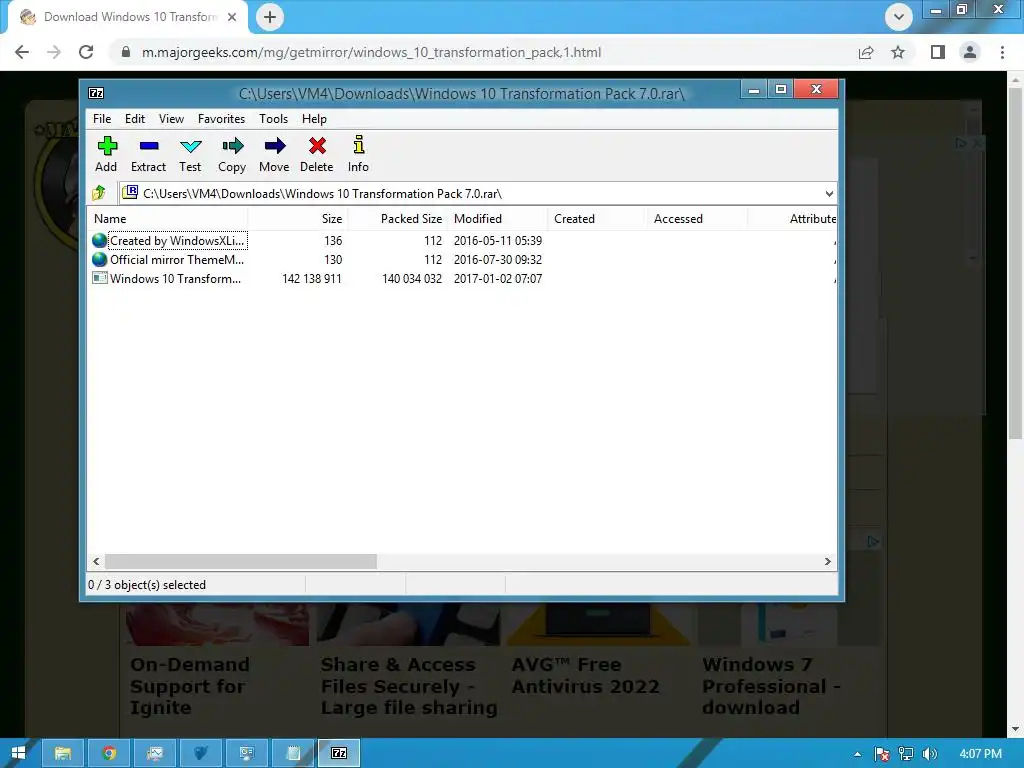Open Chrome side panel icon

(x=938, y=52)
